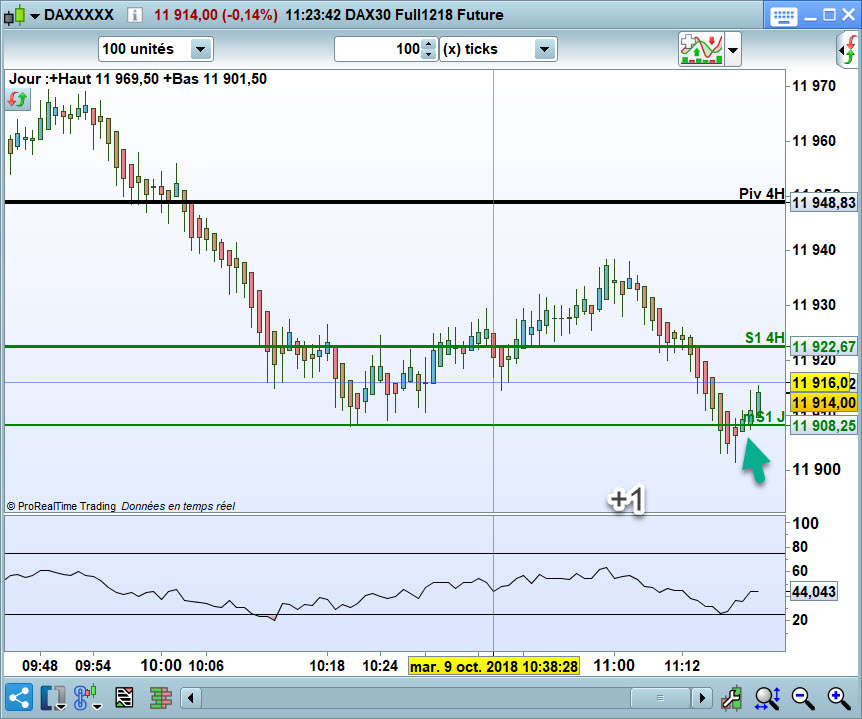Click the tick count field showing 100

pyautogui.click(x=379, y=49)
